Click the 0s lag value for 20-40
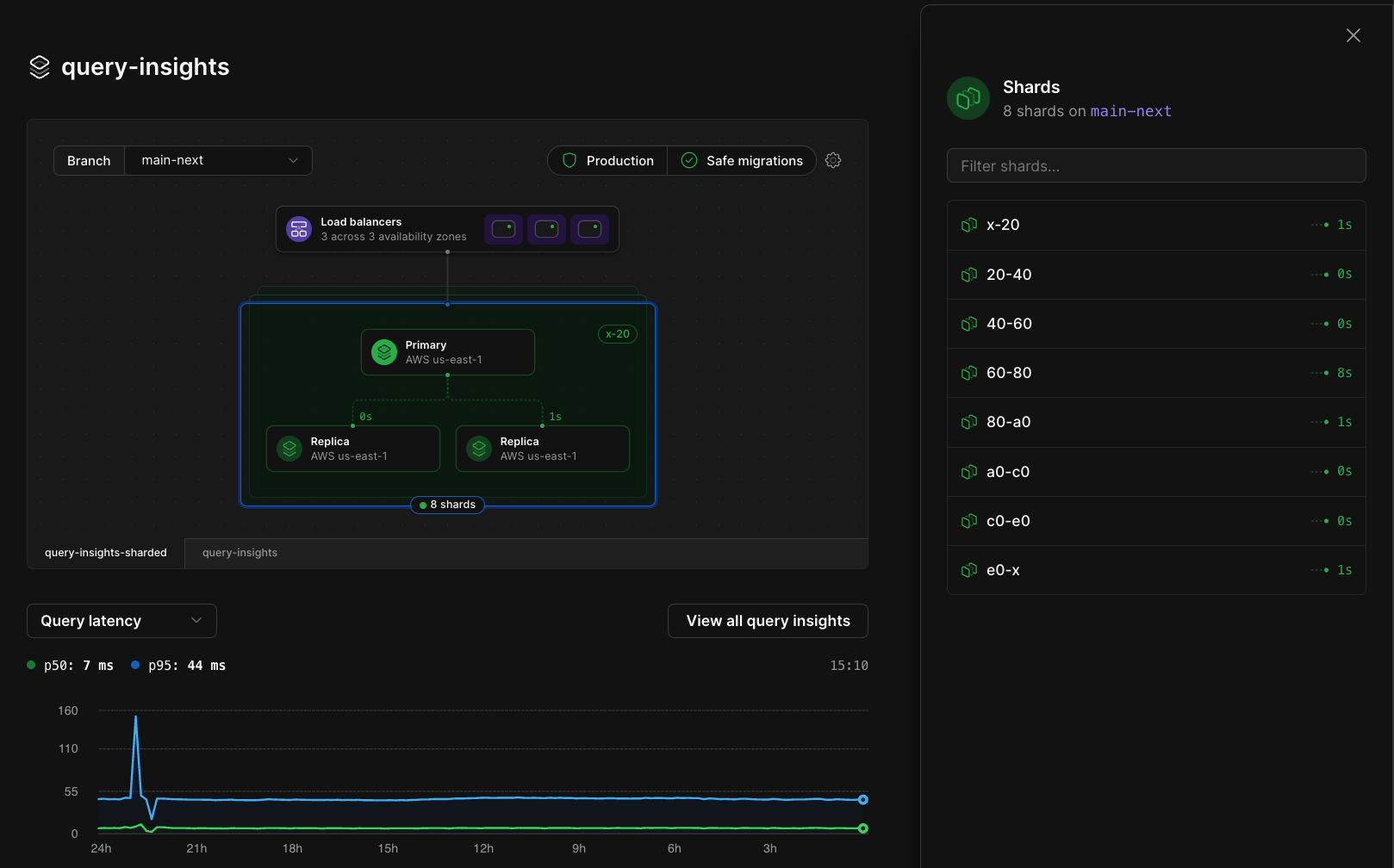 (x=1344, y=274)
